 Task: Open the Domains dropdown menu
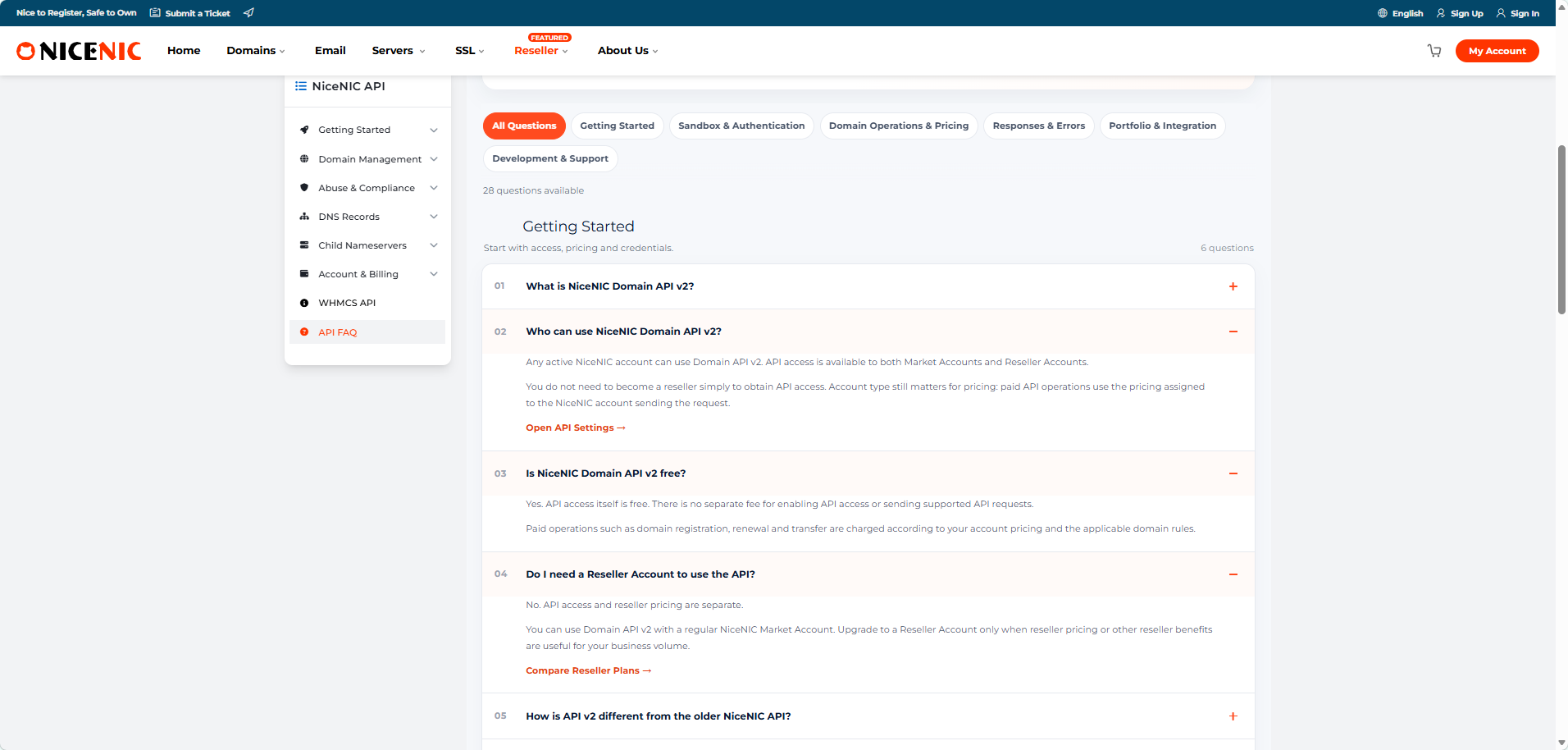(256, 51)
